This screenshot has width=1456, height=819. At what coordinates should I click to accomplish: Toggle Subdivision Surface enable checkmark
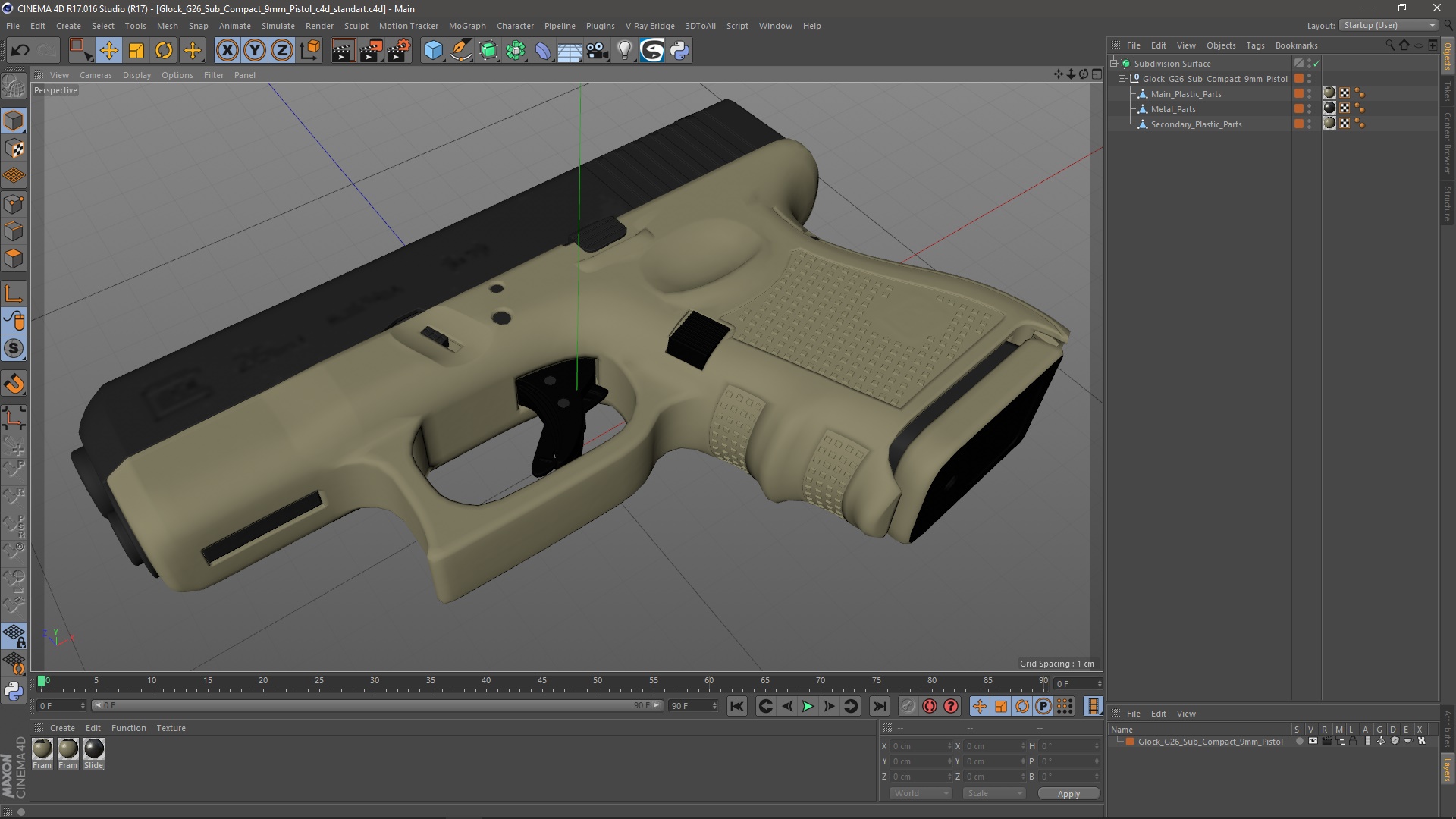tap(1317, 64)
